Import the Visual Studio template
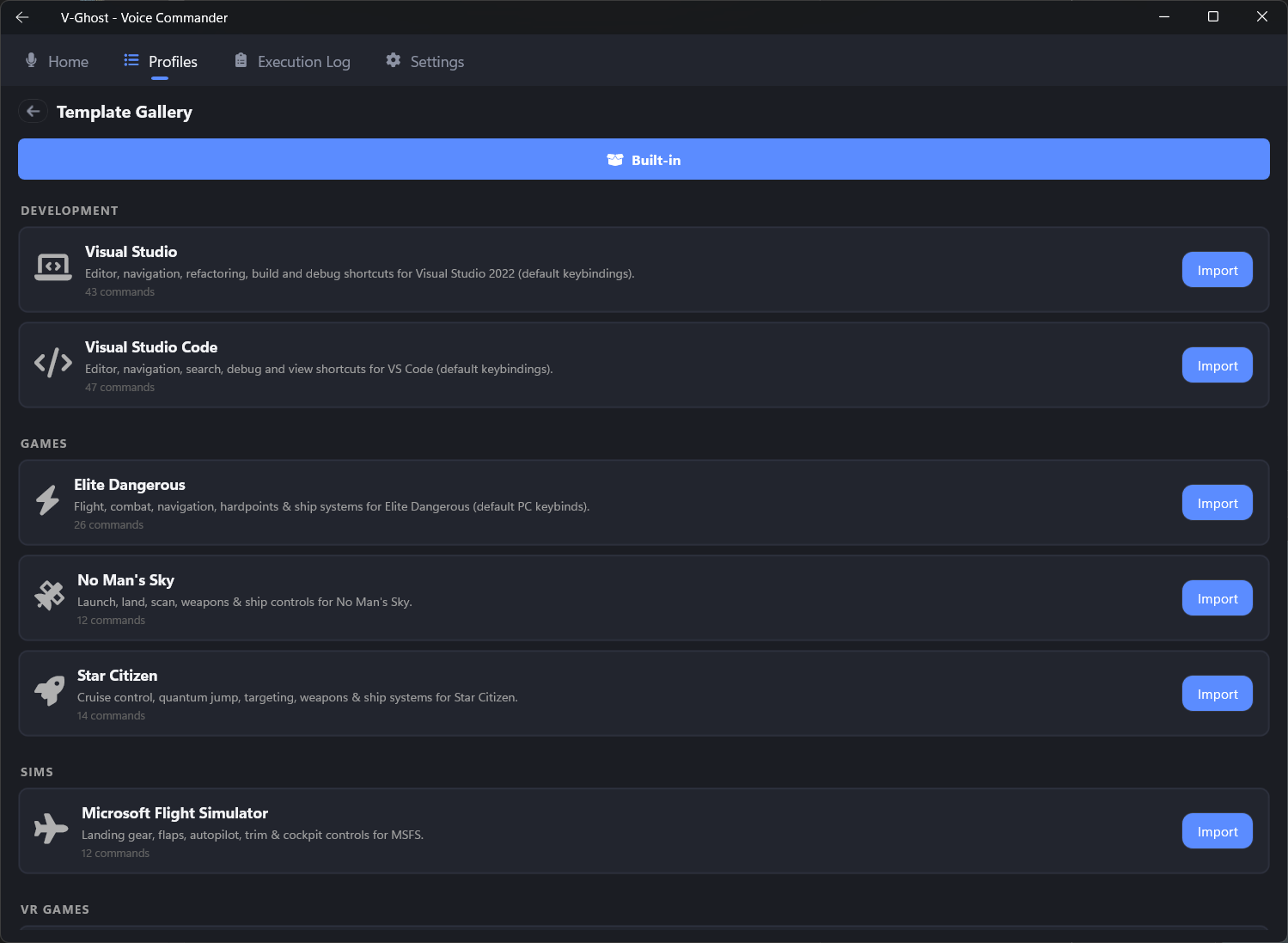Screen dimensions: 1288x943 coord(1217,270)
